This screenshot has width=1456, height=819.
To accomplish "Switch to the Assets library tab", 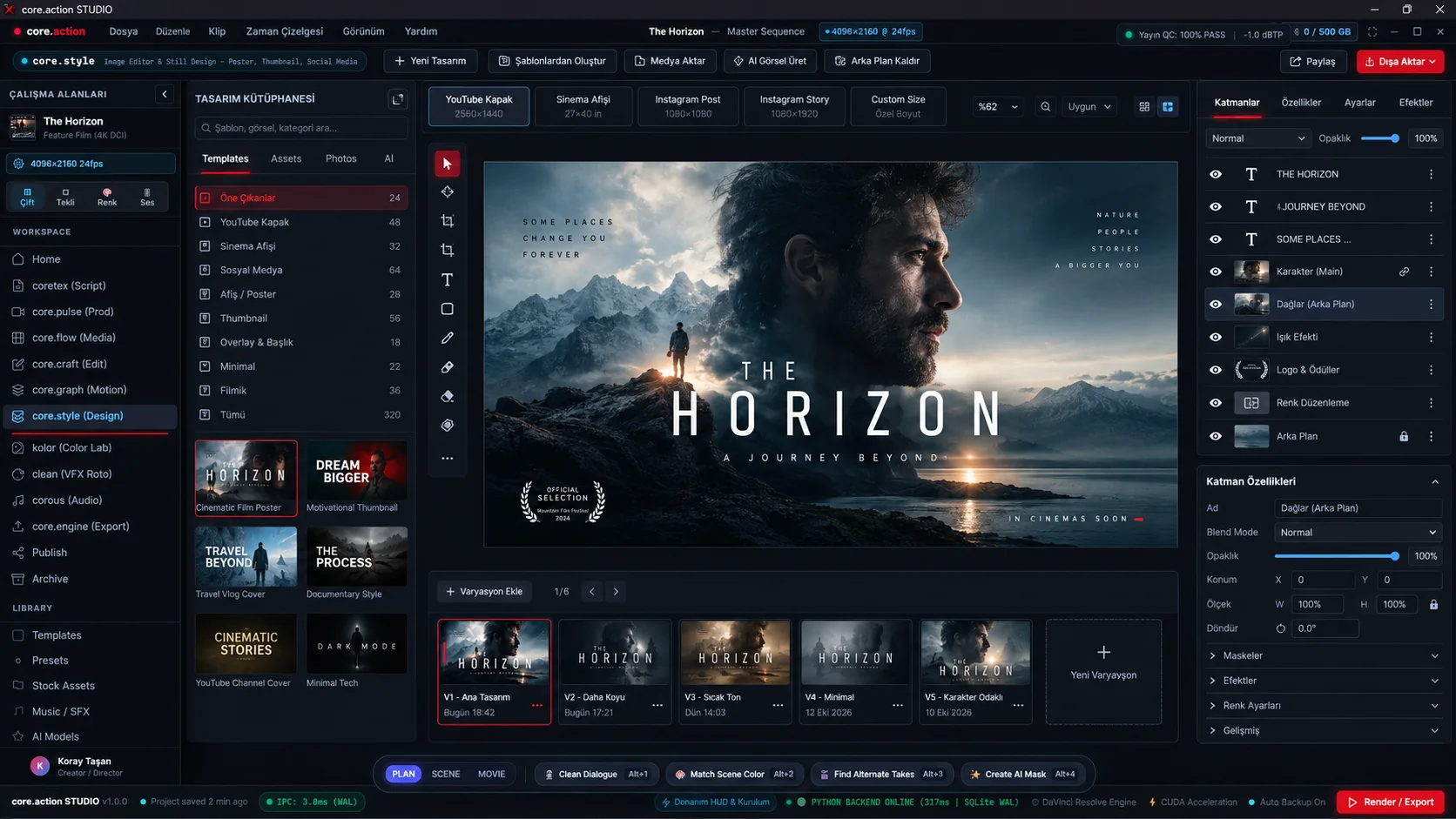I will click(x=286, y=158).
